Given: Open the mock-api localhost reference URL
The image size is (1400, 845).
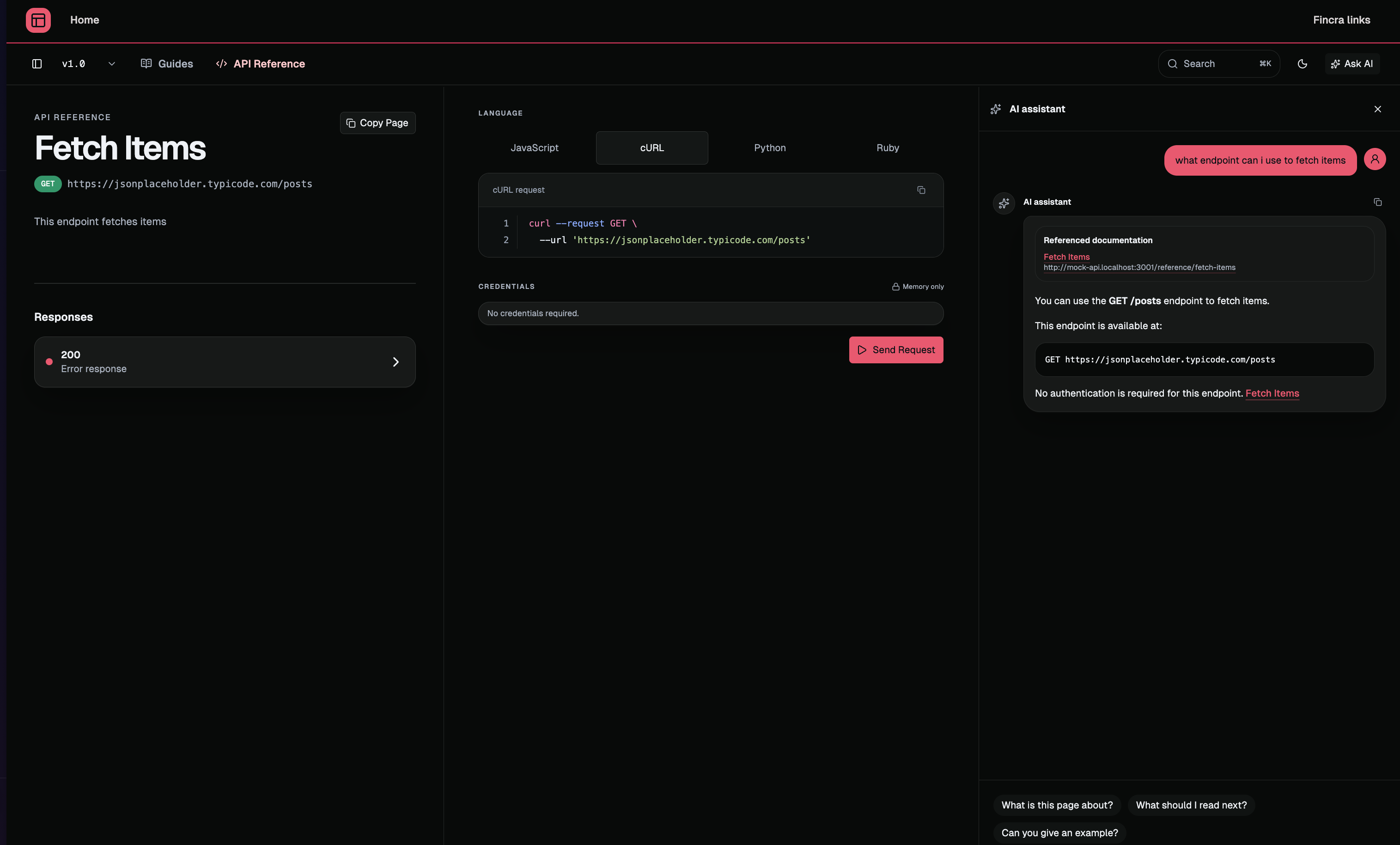Looking at the screenshot, I should click(1139, 268).
